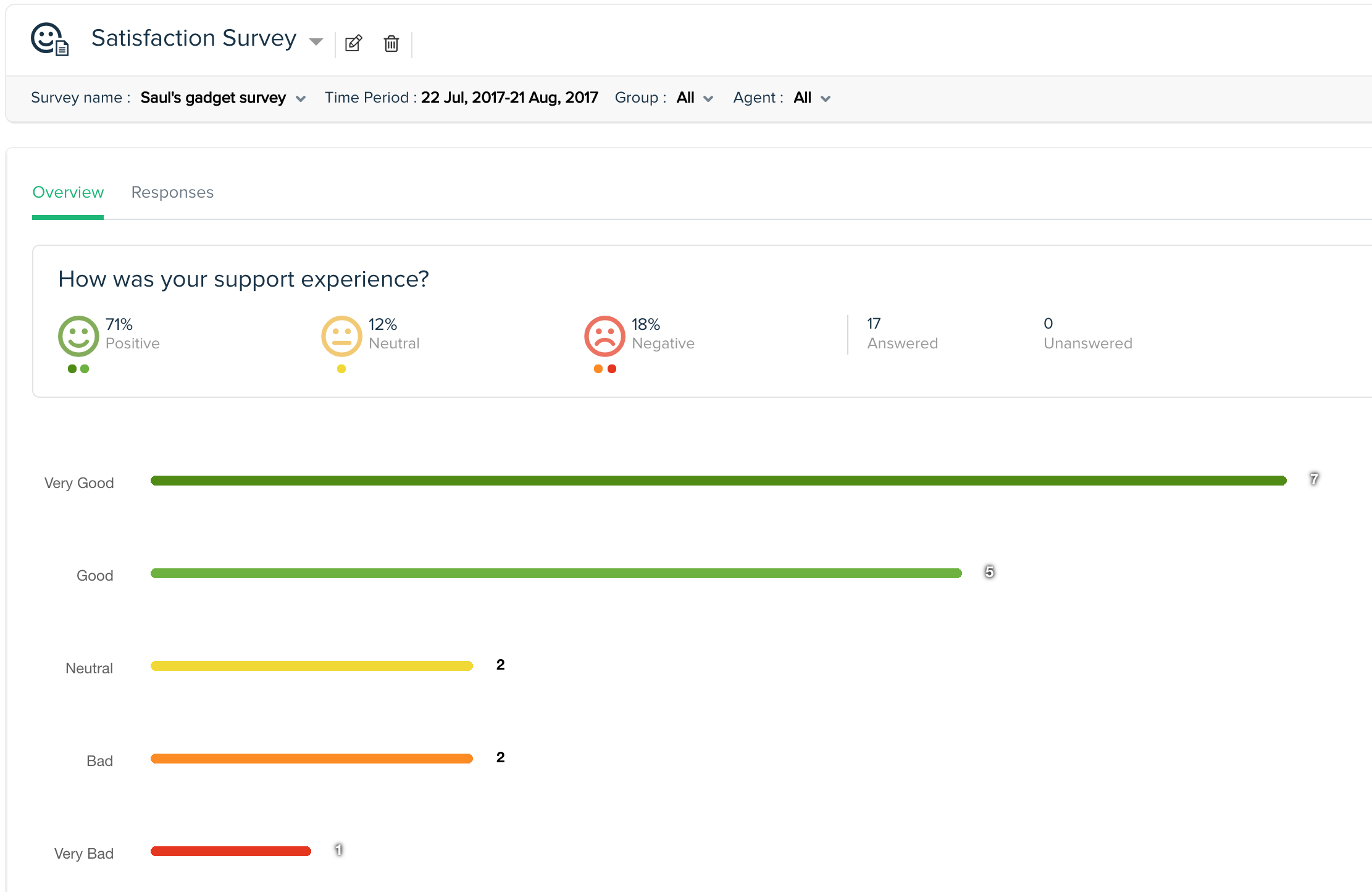1372x892 pixels.
Task: Click the time period date range
Action: click(509, 98)
